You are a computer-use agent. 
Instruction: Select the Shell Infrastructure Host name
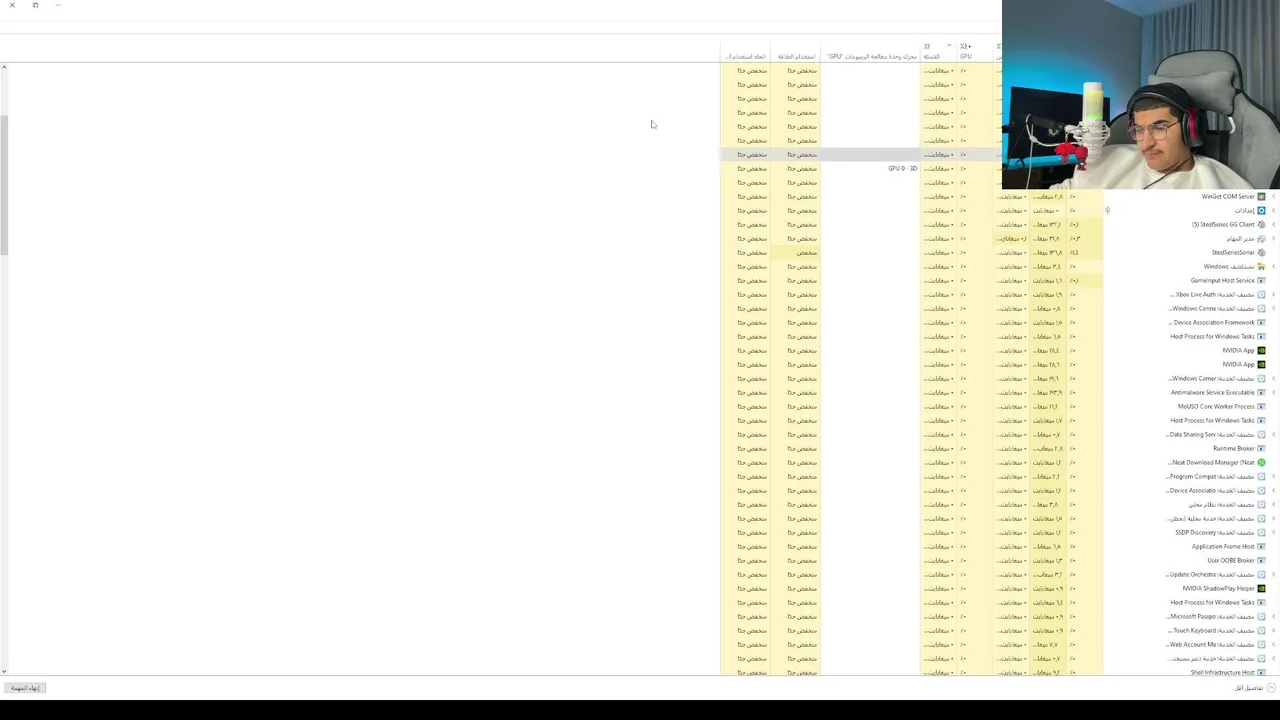[x=1222, y=672]
